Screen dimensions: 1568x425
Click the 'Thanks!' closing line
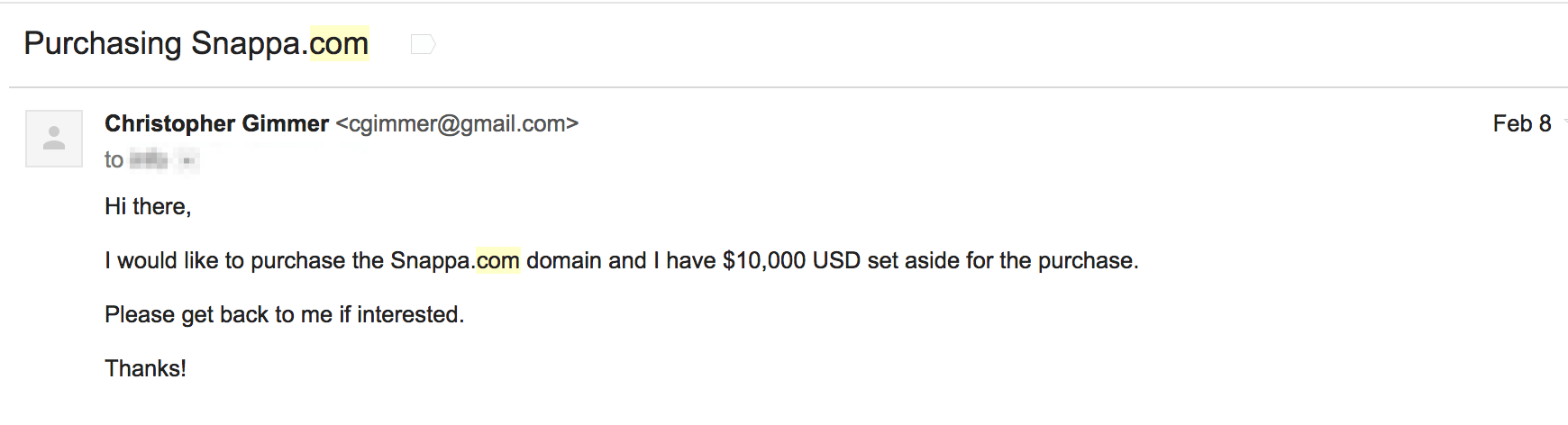pyautogui.click(x=145, y=368)
